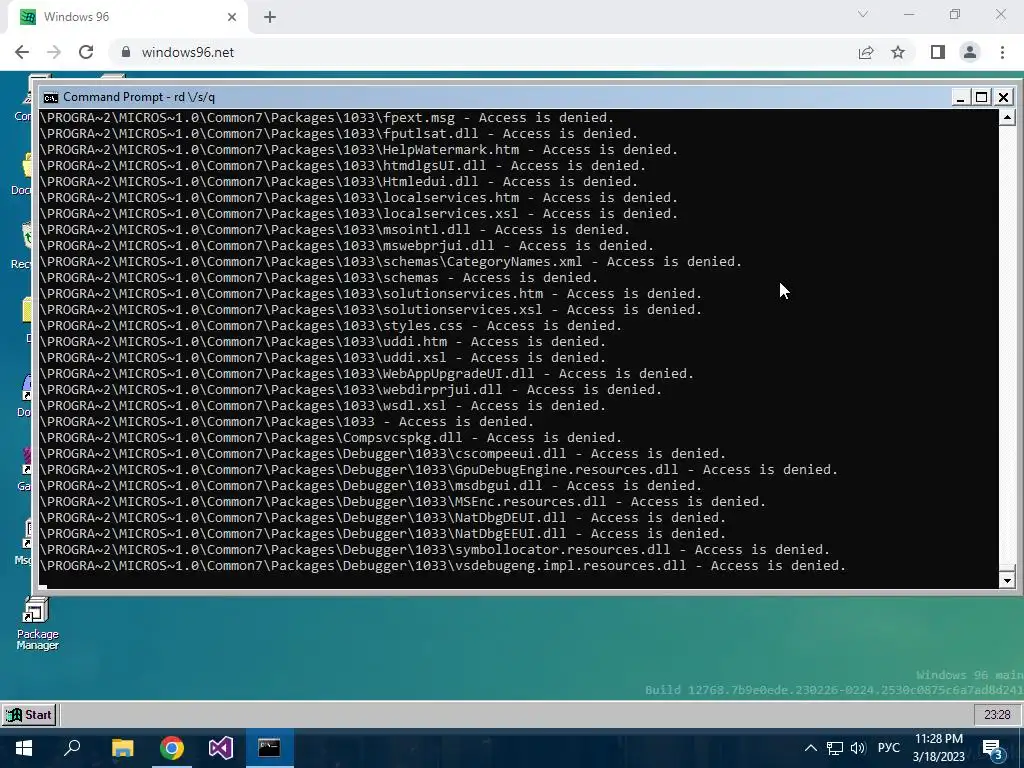Screen dimensions: 1024x768
Task: Click the Command Prompt title bar icon
Action: pos(50,97)
